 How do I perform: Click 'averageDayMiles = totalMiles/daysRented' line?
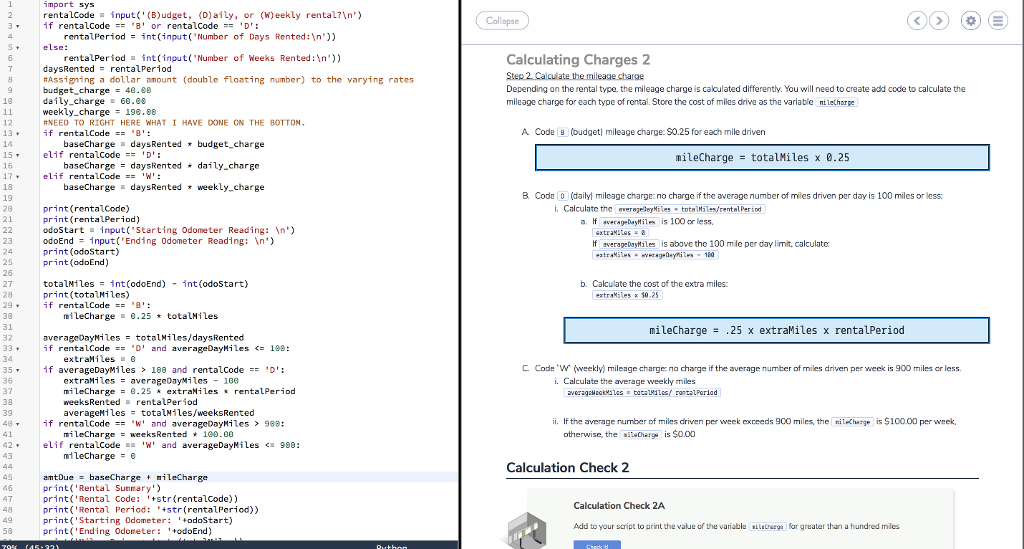point(143,338)
